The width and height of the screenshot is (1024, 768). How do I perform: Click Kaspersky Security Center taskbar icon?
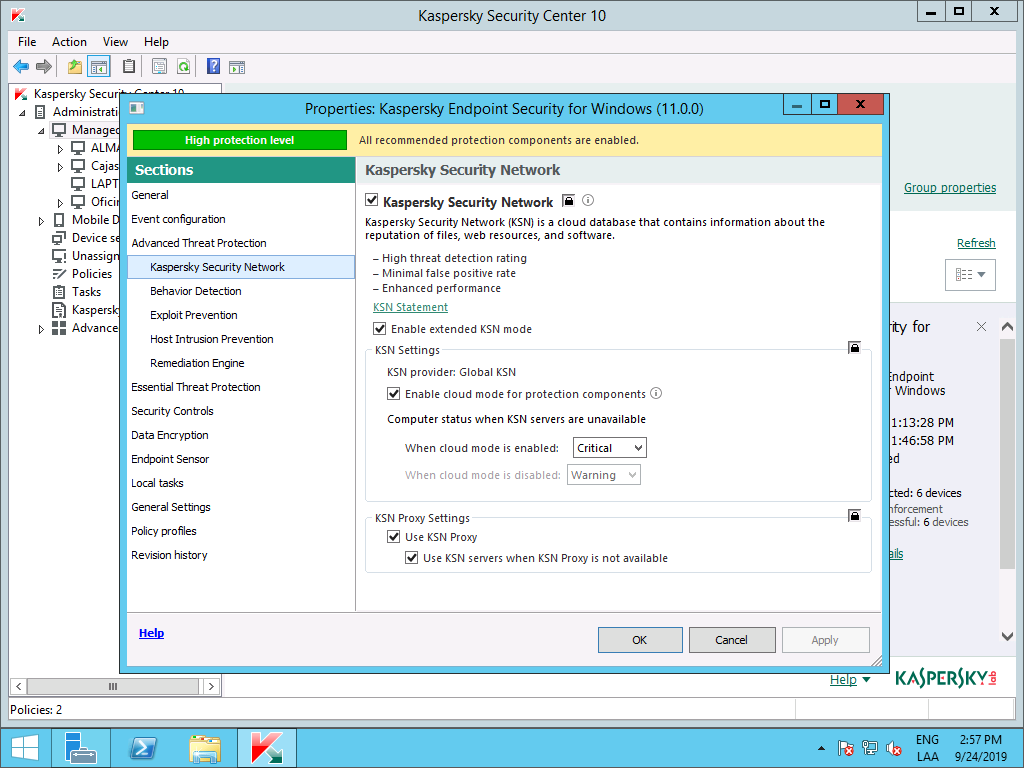[x=266, y=748]
